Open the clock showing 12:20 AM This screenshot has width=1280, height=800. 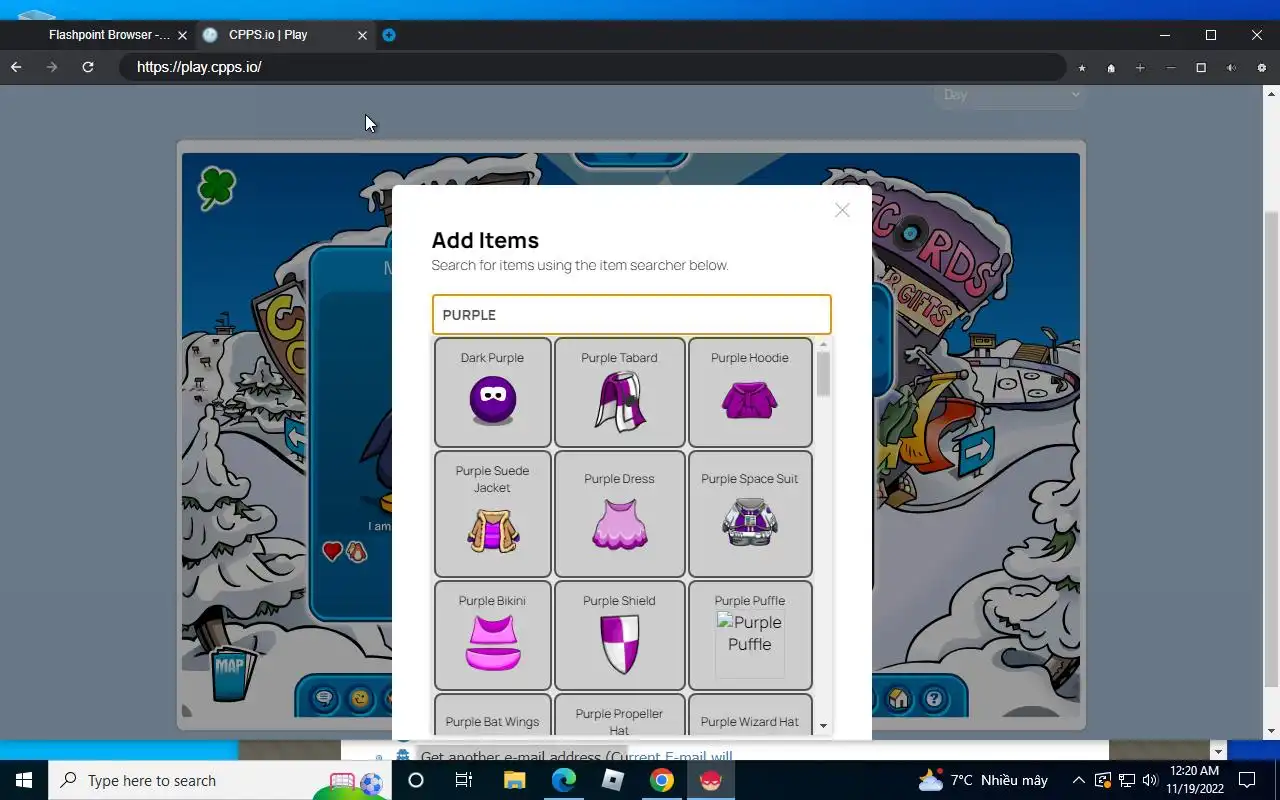coord(1194,780)
